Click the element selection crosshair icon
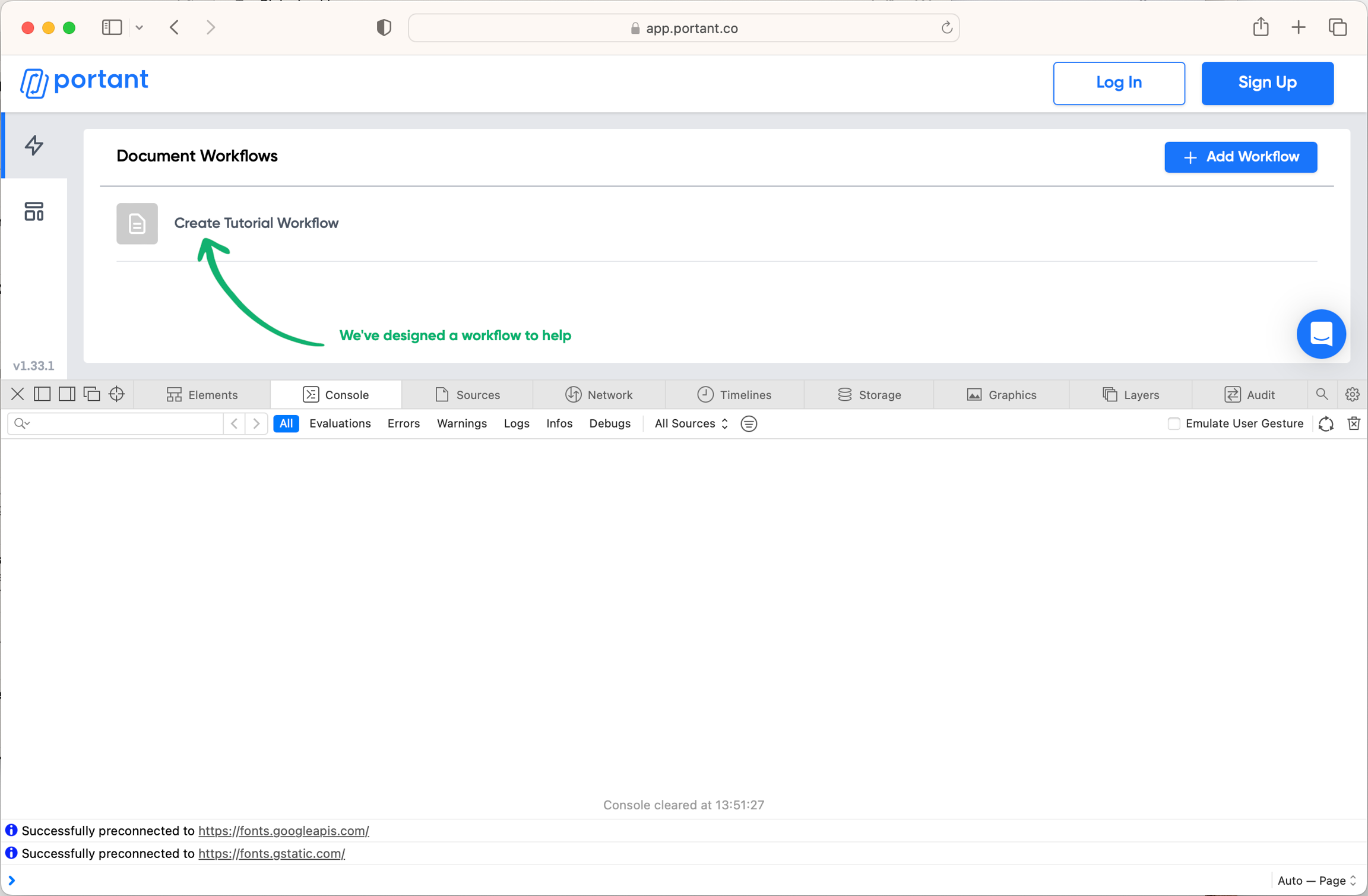This screenshot has width=1368, height=896. [x=116, y=394]
